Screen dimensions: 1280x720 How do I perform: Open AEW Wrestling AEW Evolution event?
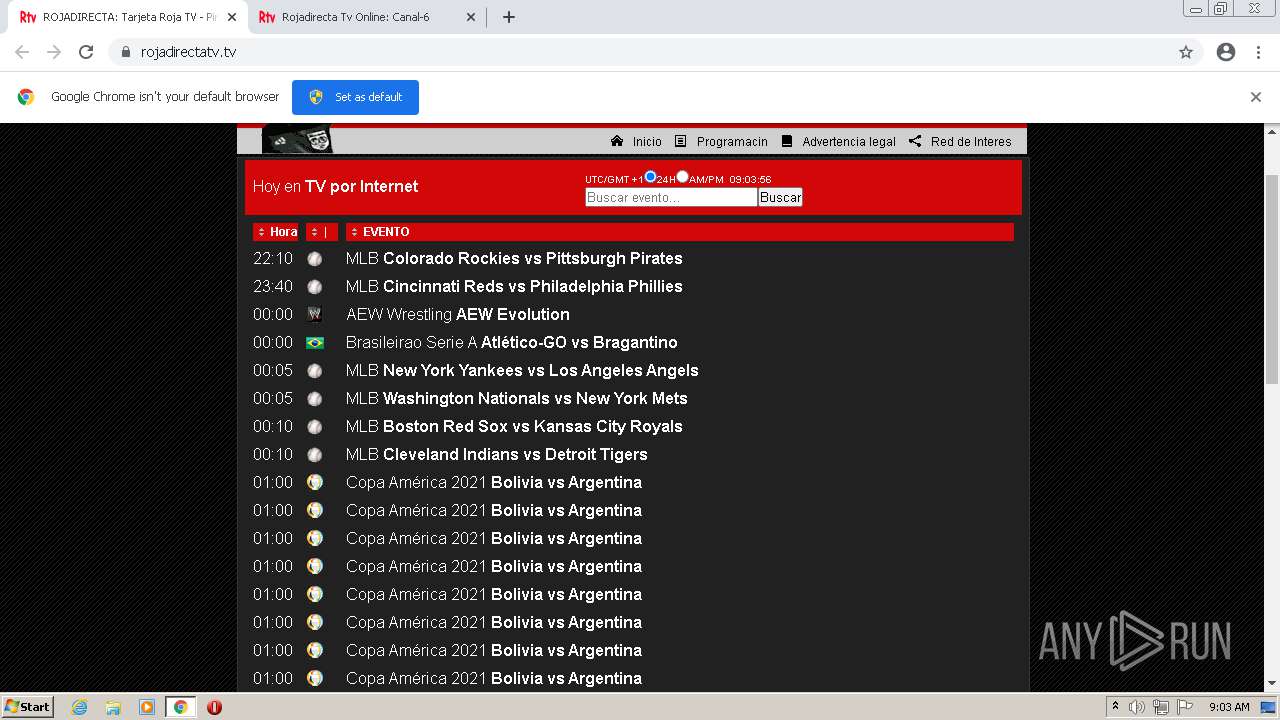pyautogui.click(x=458, y=314)
